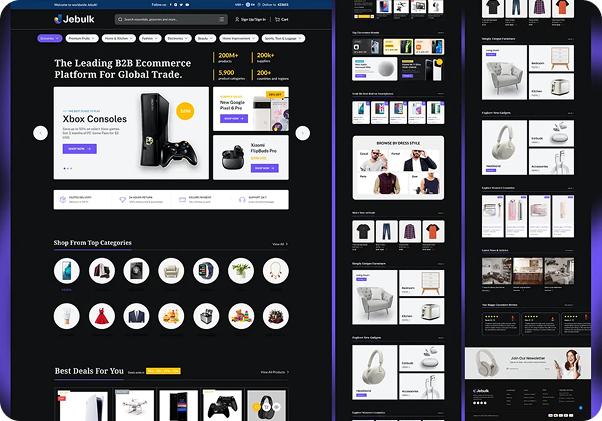The height and width of the screenshot is (421, 602).
Task: Select the men's suit category circle
Action: [x=136, y=316]
